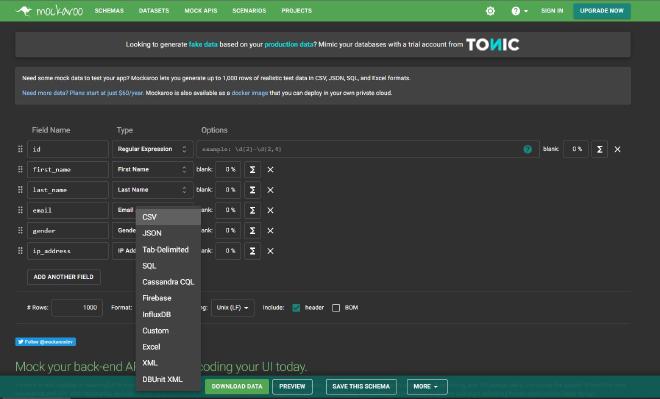Click the SIGN IN link

(x=552, y=11)
